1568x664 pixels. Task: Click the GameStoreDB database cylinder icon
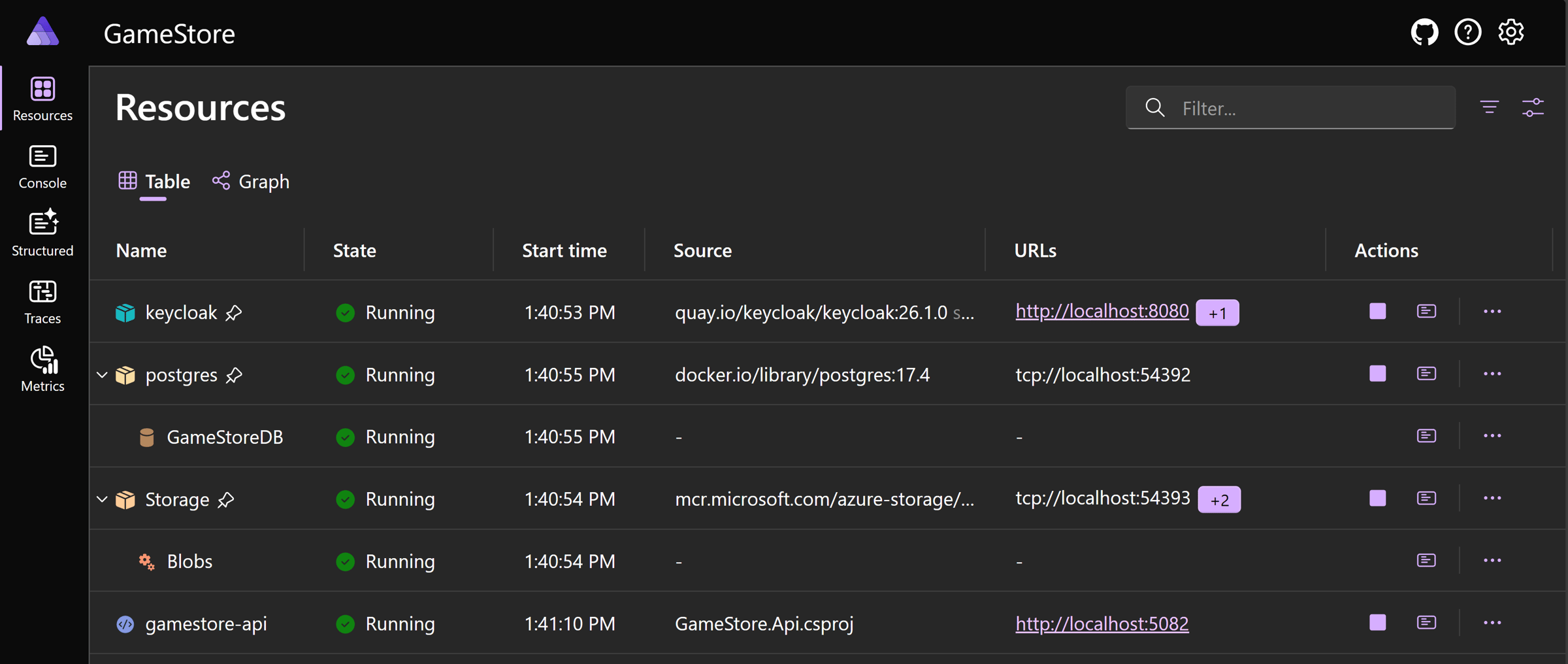coord(147,437)
